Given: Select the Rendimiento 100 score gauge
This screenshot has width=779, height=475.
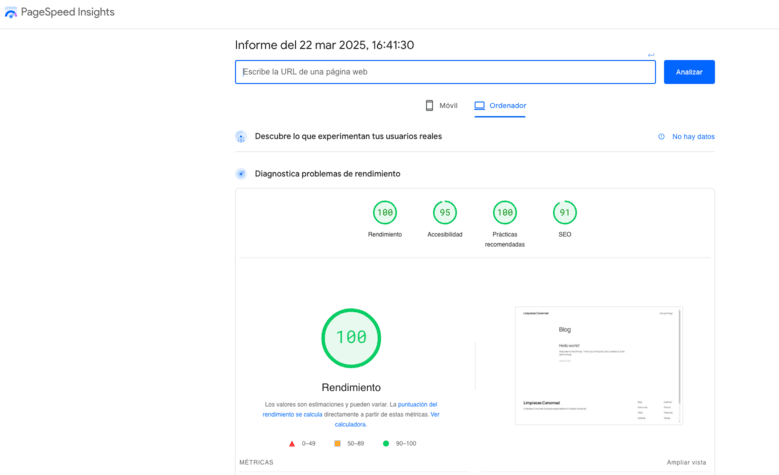Looking at the screenshot, I should 385,212.
